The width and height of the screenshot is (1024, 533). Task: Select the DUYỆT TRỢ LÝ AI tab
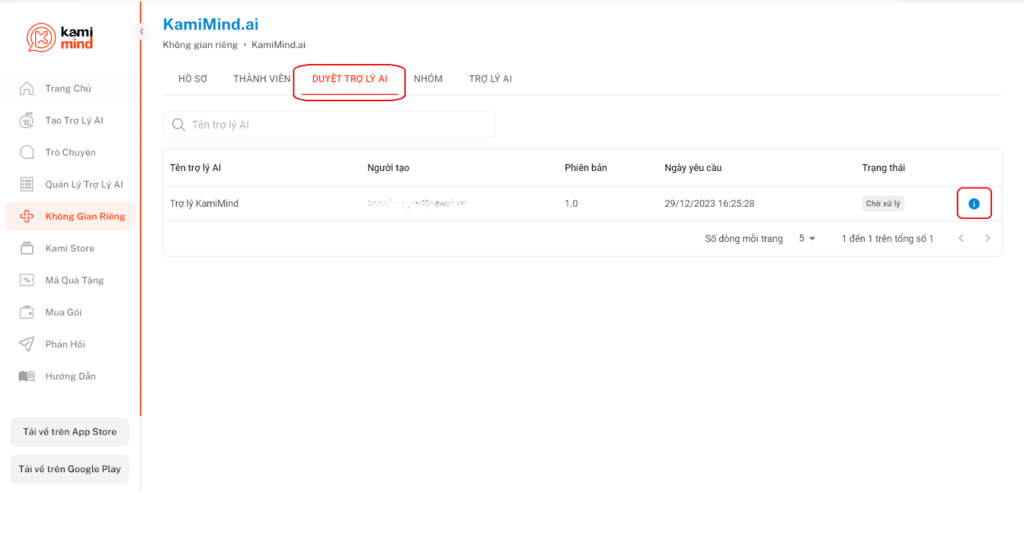(349, 79)
